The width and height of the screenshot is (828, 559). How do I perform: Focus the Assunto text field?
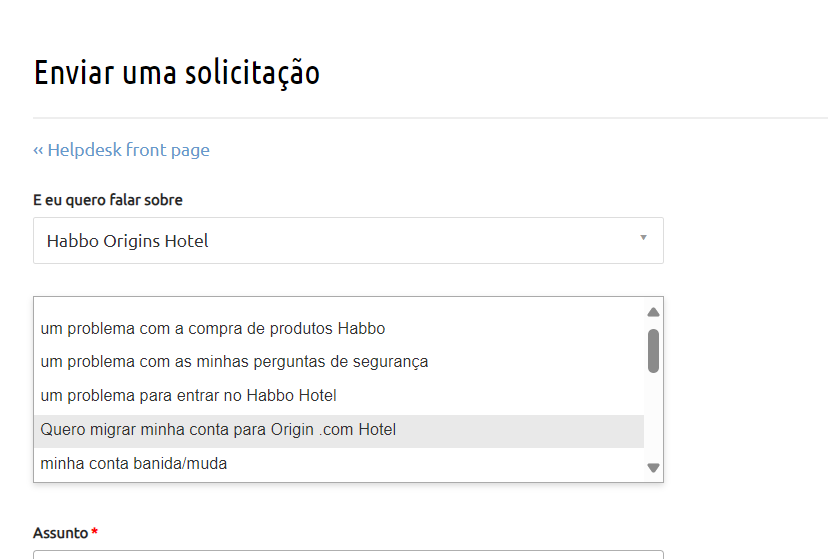[x=348, y=554]
